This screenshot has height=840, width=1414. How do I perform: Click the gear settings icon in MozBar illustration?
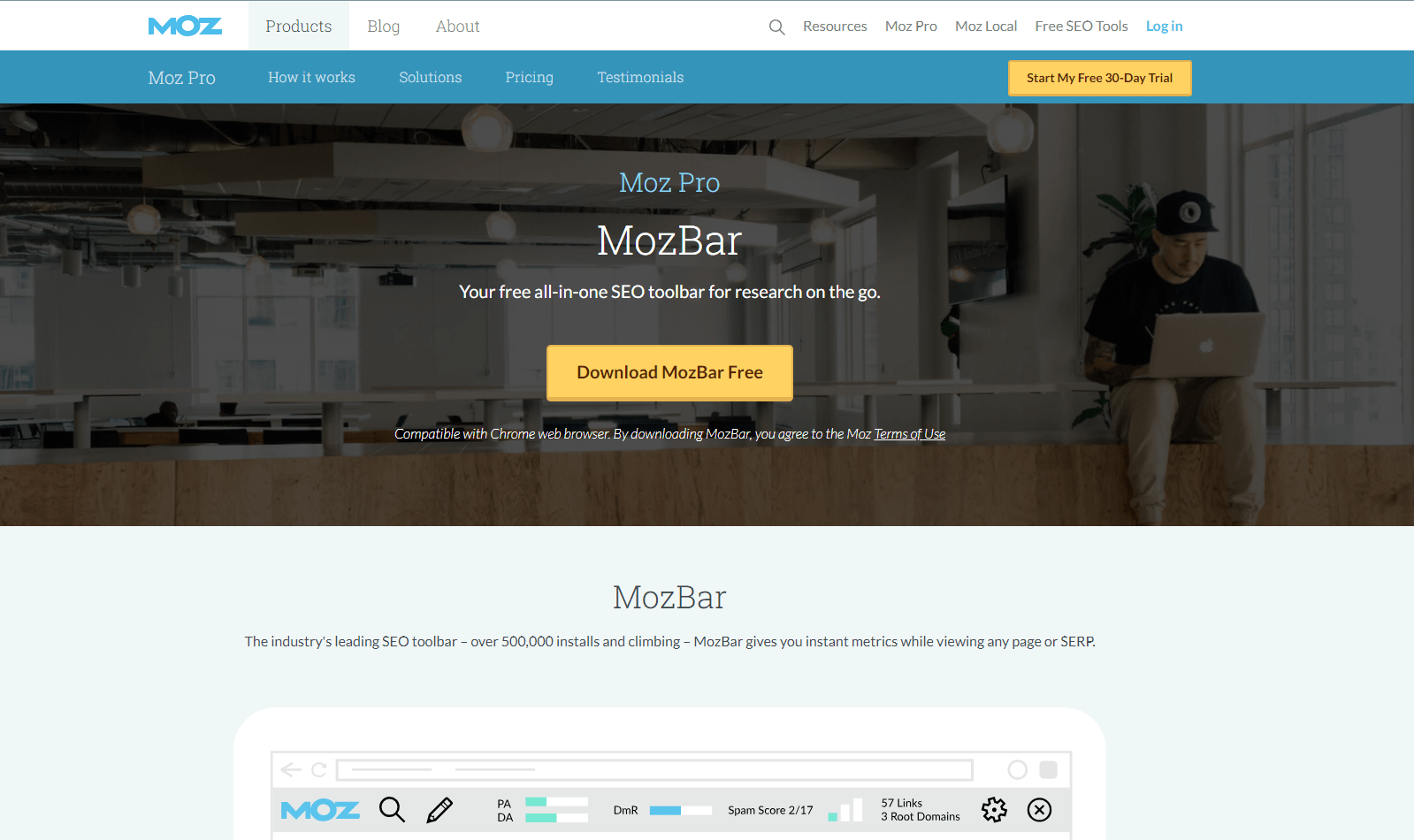pyautogui.click(x=994, y=810)
